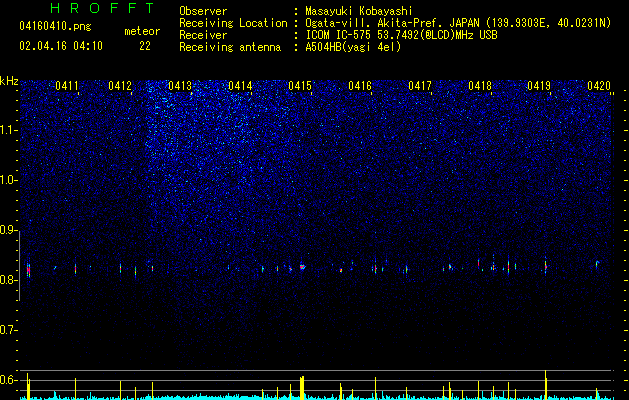The height and width of the screenshot is (400, 629).
Task: Select receiver text ICOM IC-575 53.7492 MHz USB
Action: click(x=401, y=35)
